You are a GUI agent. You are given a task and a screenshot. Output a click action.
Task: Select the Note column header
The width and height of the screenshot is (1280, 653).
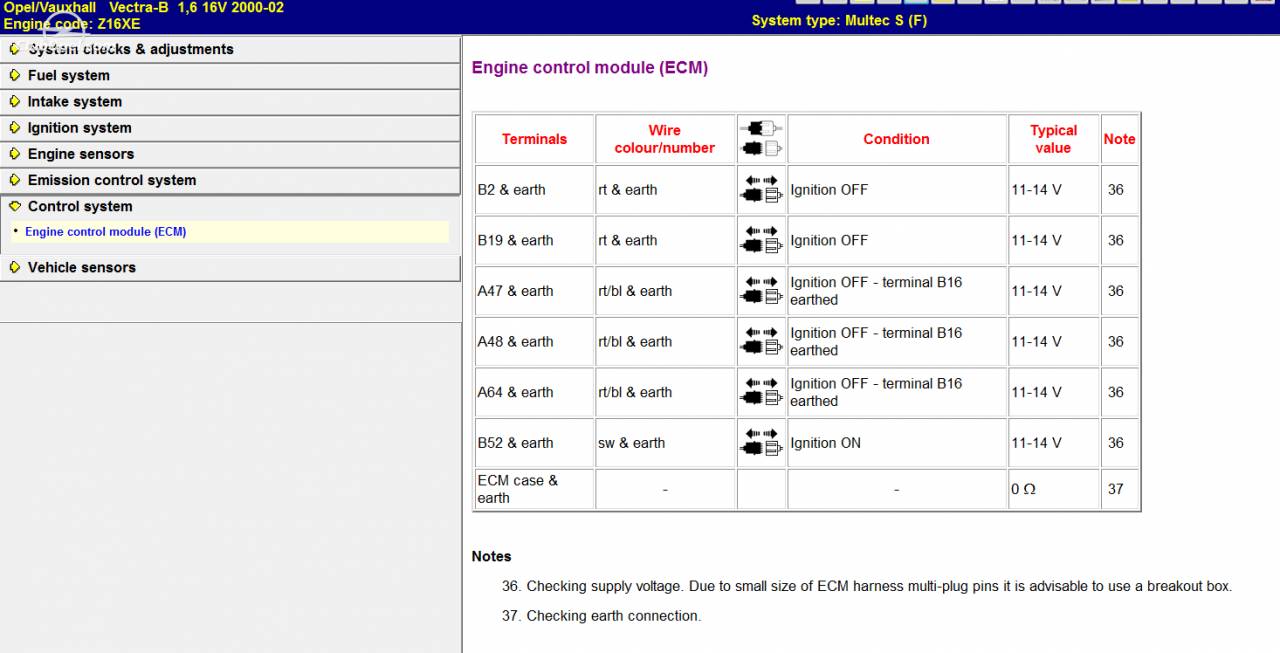pyautogui.click(x=1119, y=139)
